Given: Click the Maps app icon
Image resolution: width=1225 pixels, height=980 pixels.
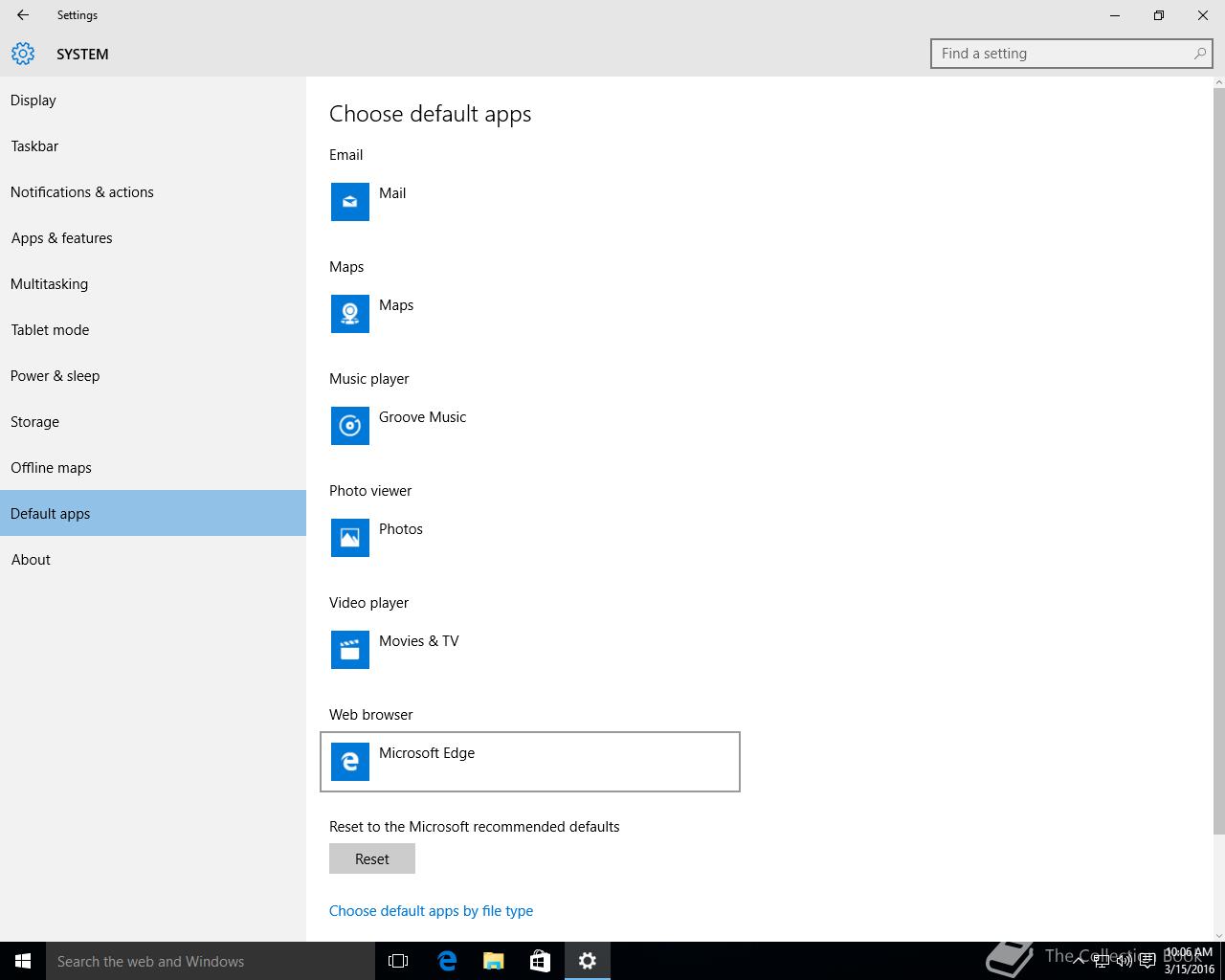Looking at the screenshot, I should [x=350, y=314].
